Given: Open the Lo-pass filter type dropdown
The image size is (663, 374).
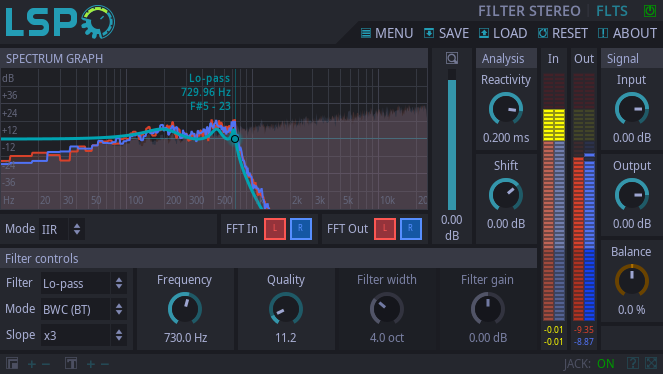Looking at the screenshot, I should [84, 283].
